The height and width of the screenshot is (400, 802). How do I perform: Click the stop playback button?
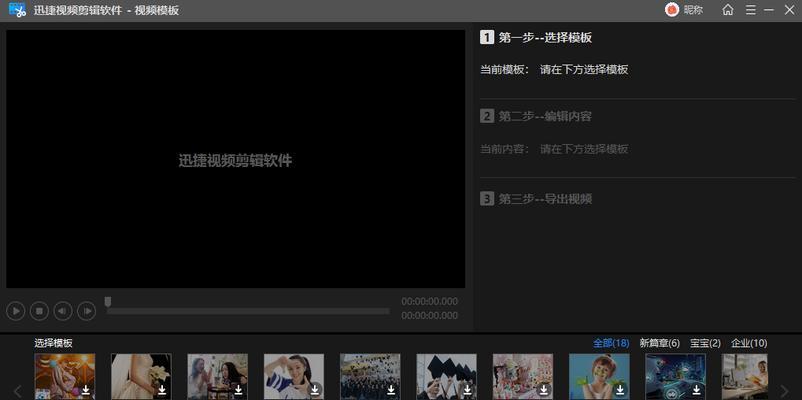(39, 310)
